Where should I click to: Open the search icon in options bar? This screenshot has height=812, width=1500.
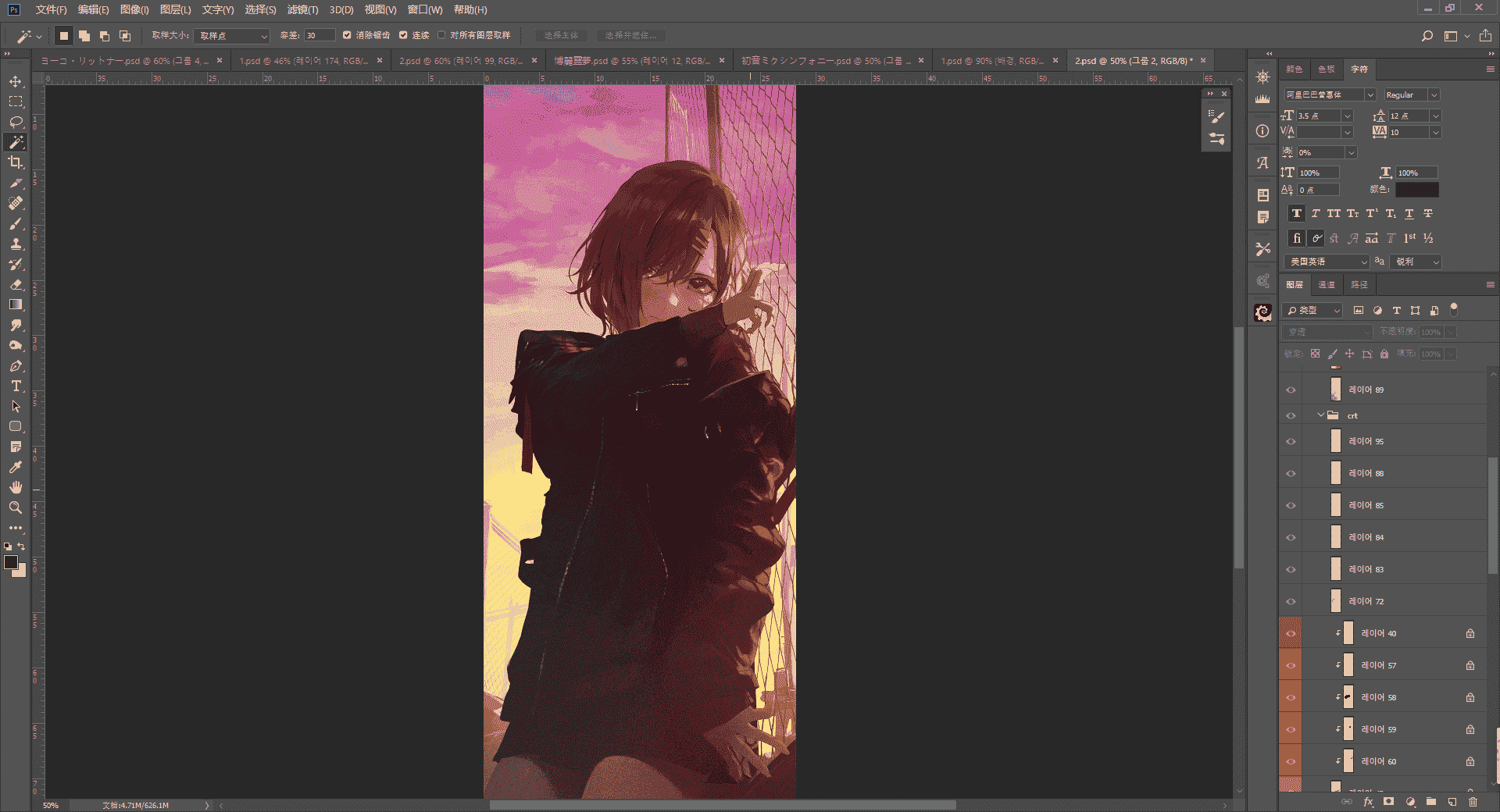(1427, 36)
